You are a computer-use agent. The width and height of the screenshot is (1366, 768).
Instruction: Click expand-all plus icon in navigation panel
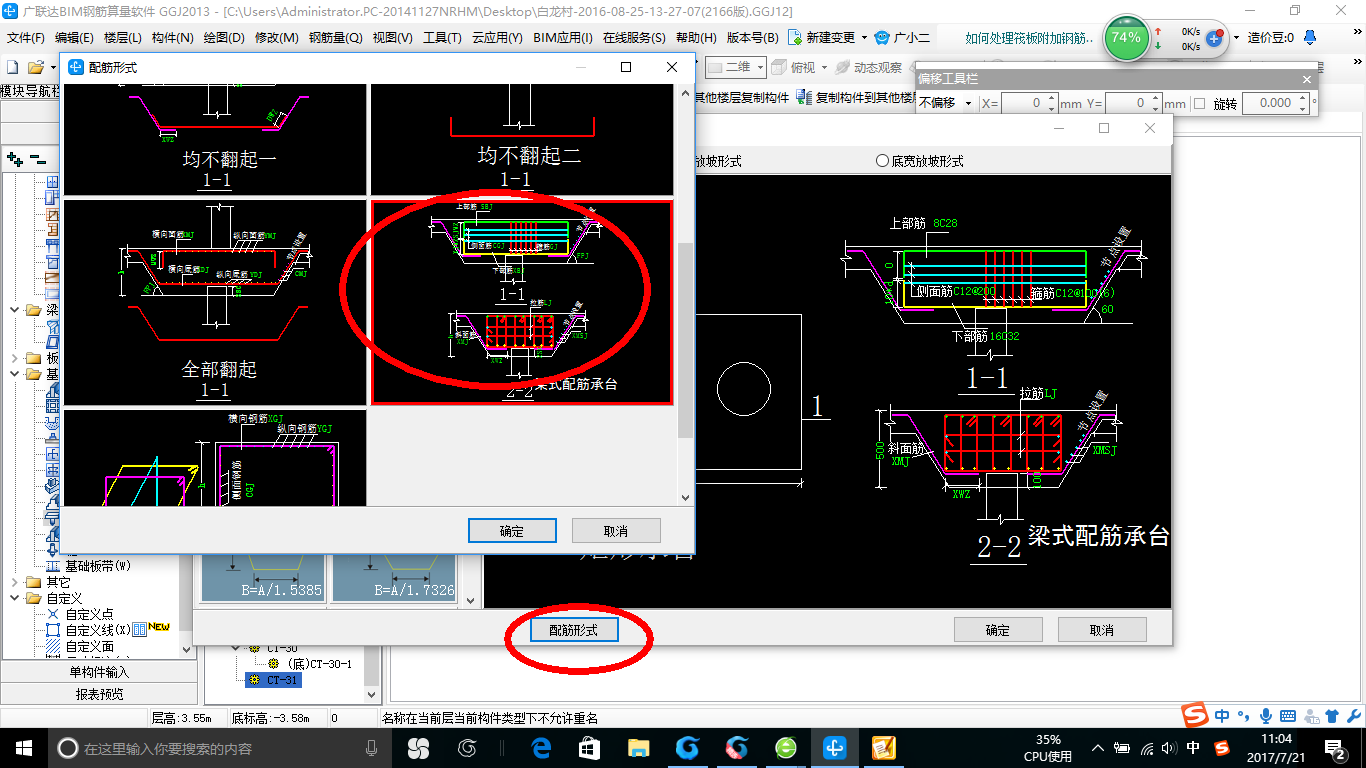15,158
